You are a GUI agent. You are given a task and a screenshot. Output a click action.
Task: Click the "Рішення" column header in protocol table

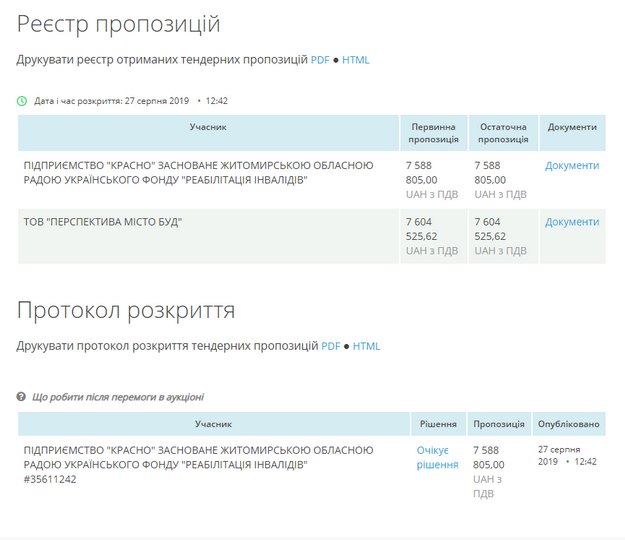pos(438,424)
